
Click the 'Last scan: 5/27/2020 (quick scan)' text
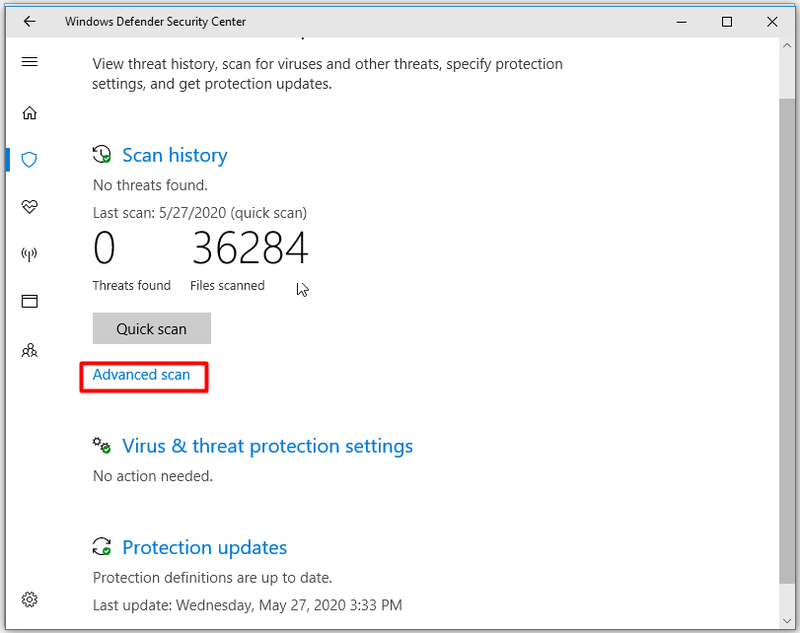[199, 213]
